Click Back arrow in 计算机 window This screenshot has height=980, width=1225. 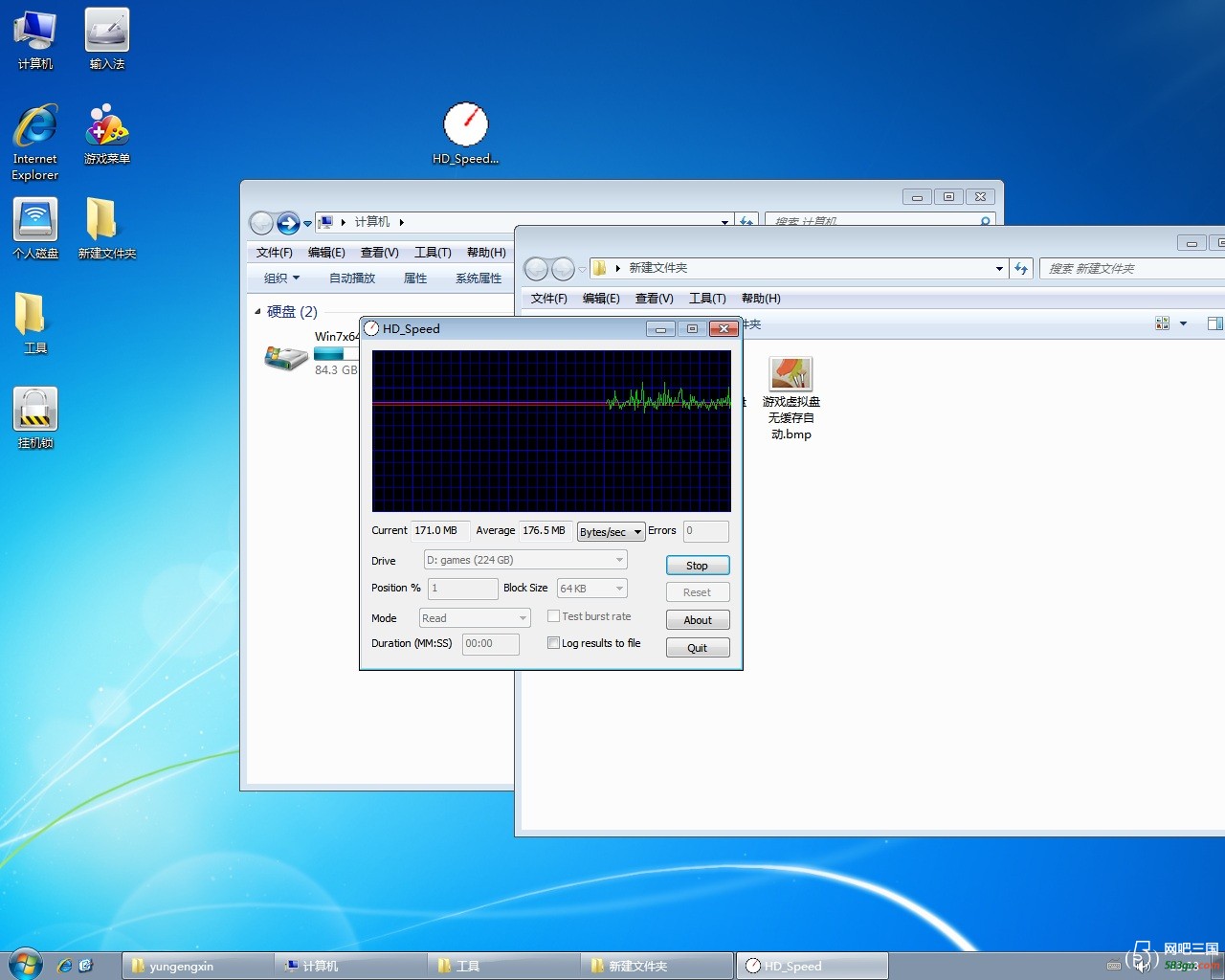point(261,223)
